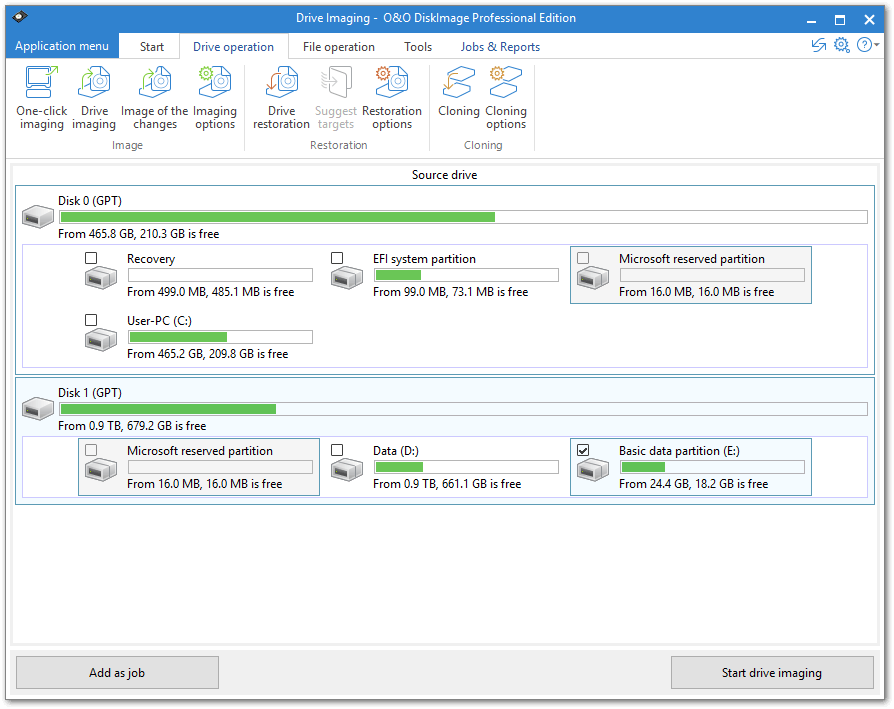894x709 pixels.
Task: Uncheck the Basic data partition (E:) checkbox
Action: click(x=583, y=450)
